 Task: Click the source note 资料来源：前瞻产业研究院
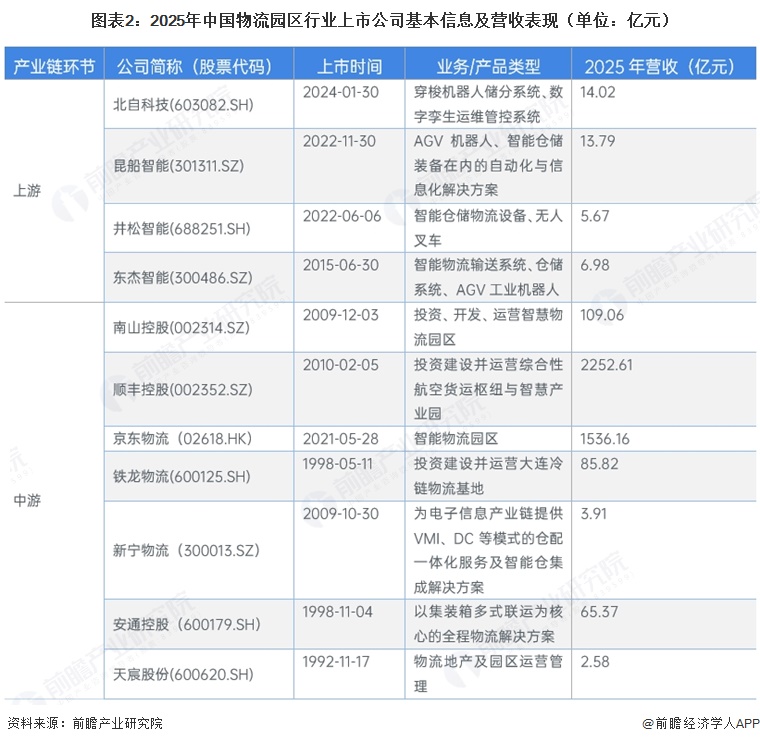[x=85, y=723]
